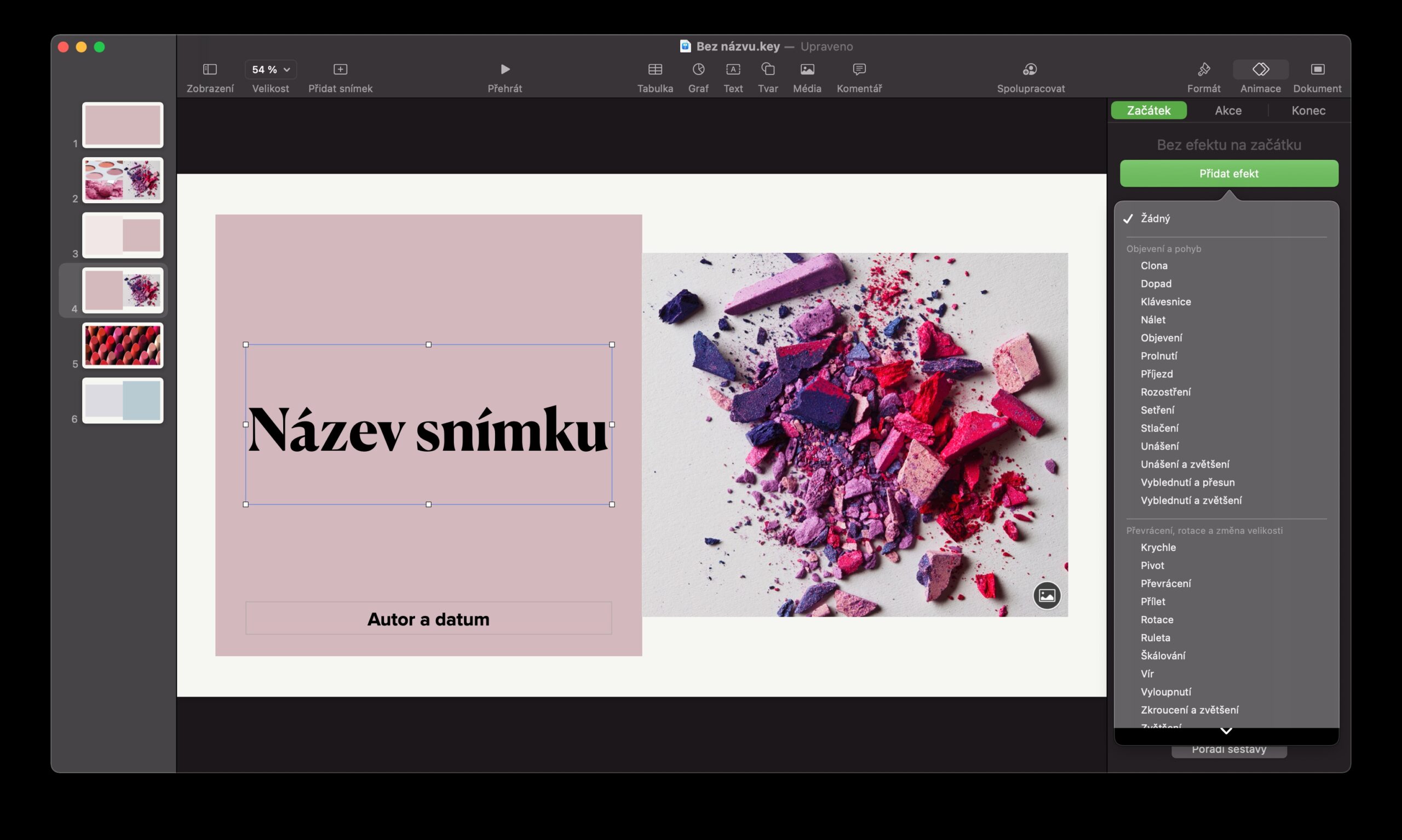Insert a text box via the Text icon
The height and width of the screenshot is (840, 1402).
pyautogui.click(x=732, y=69)
